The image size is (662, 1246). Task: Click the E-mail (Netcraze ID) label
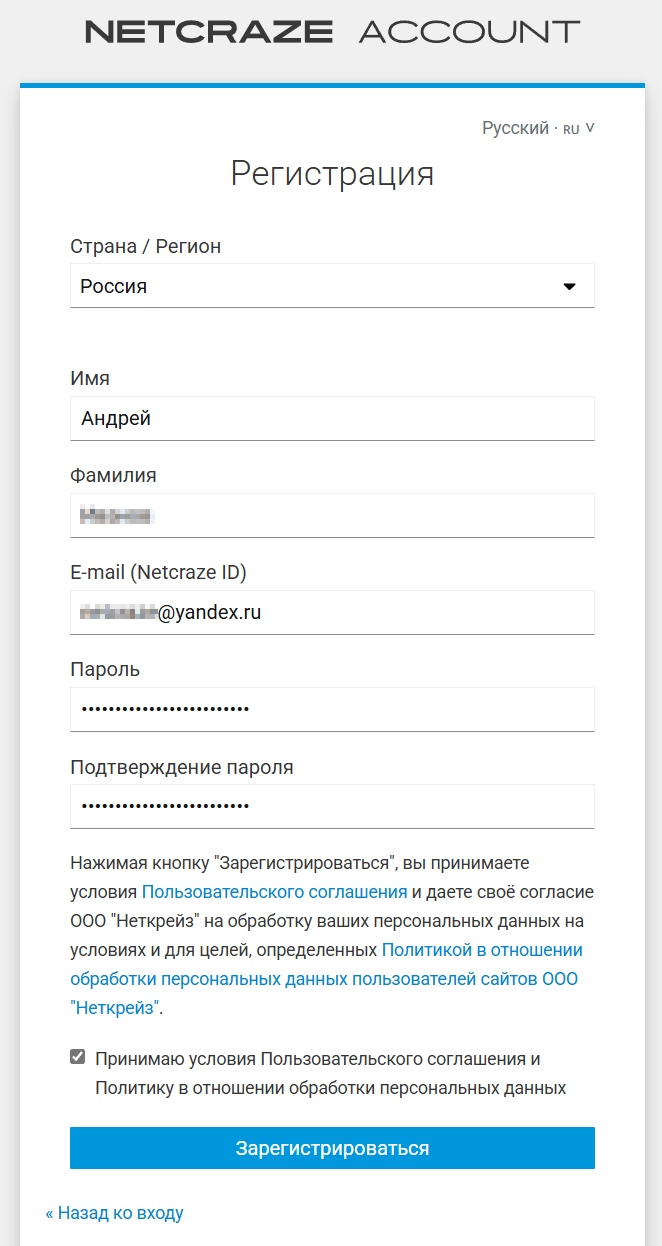158,572
